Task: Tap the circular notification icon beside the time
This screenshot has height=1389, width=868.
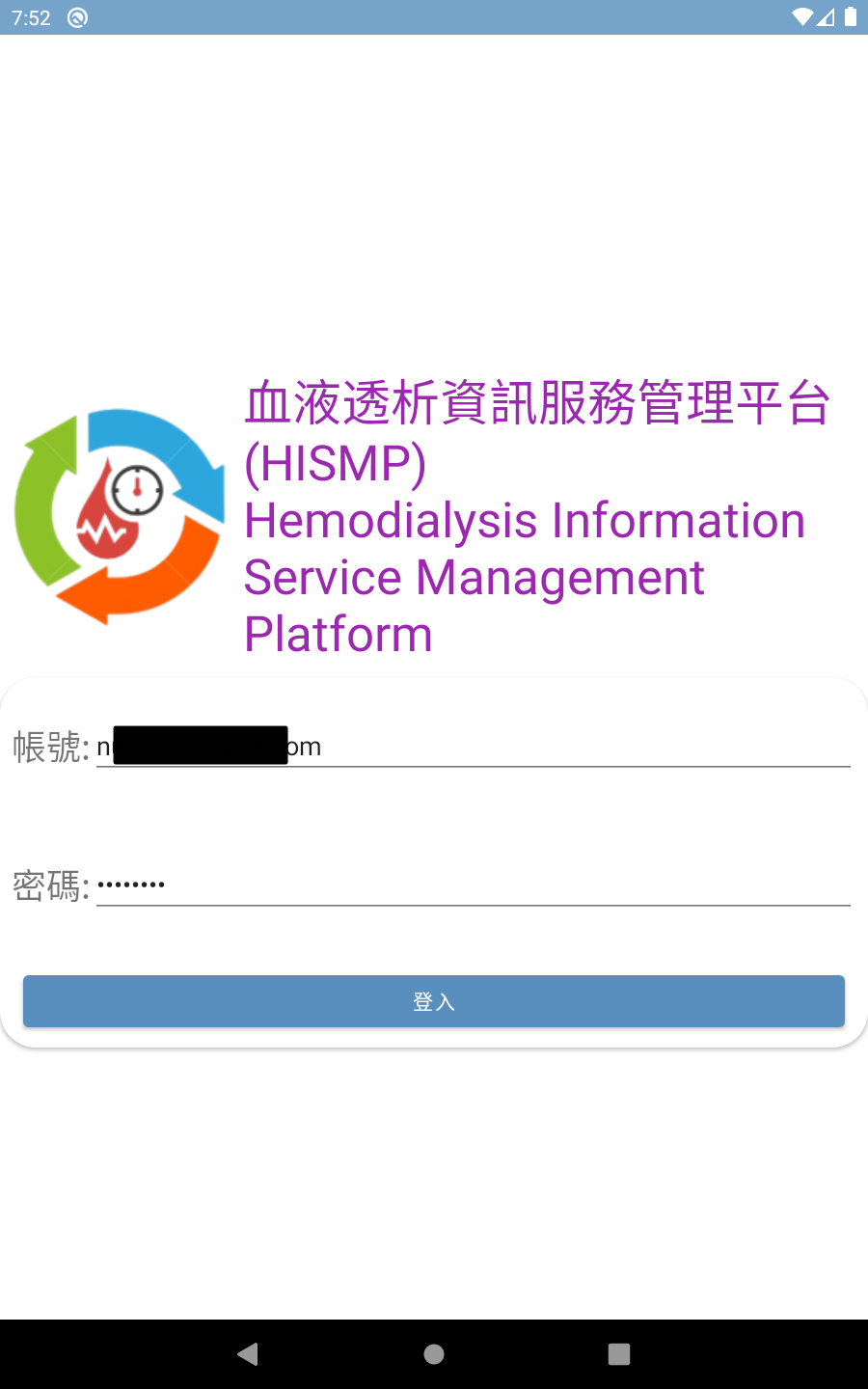Action: 78,17
